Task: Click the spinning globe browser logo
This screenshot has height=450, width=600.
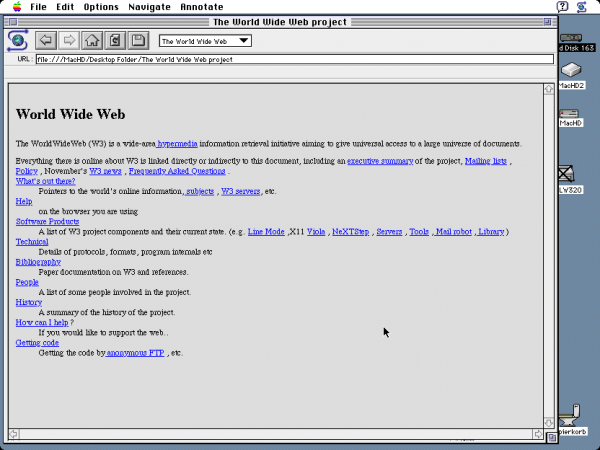Action: click(18, 41)
